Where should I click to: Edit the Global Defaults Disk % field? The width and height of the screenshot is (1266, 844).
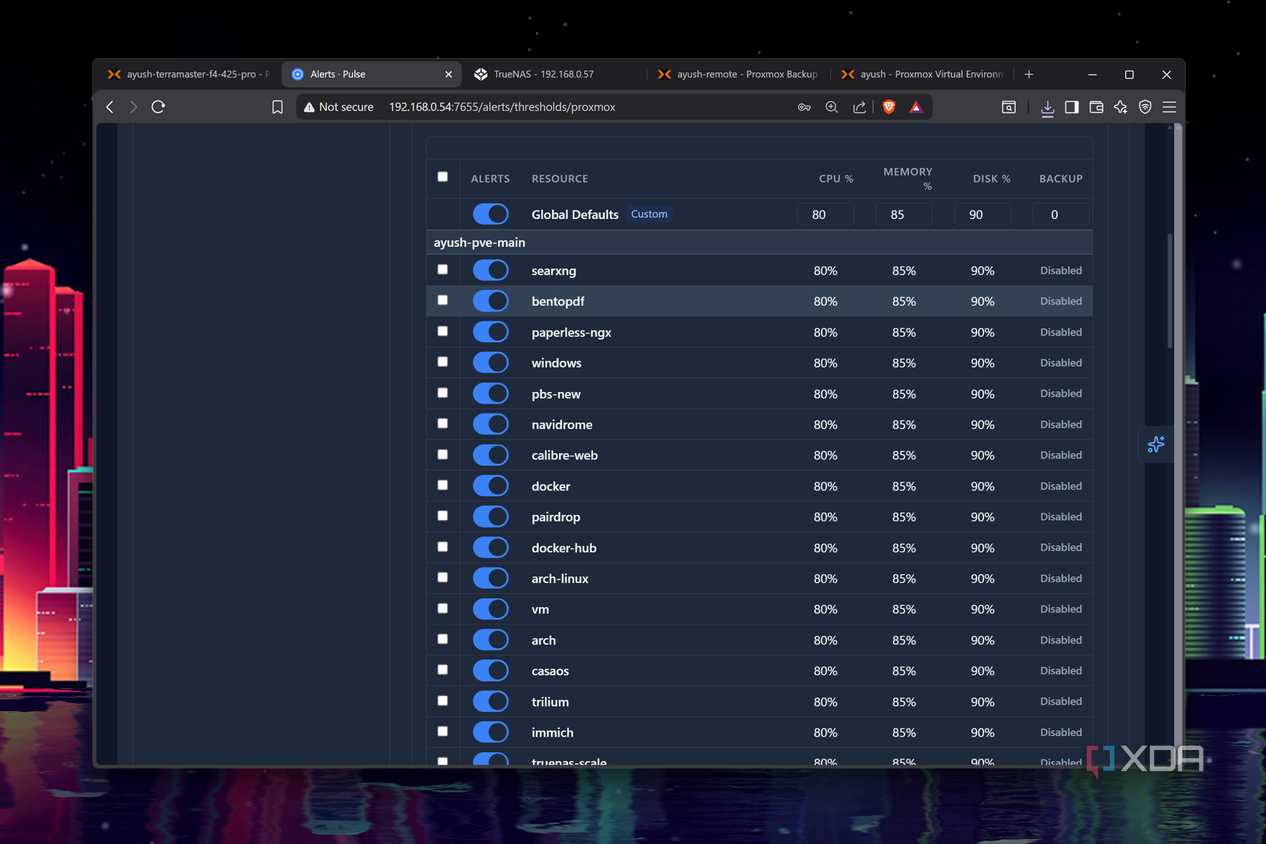click(982, 214)
